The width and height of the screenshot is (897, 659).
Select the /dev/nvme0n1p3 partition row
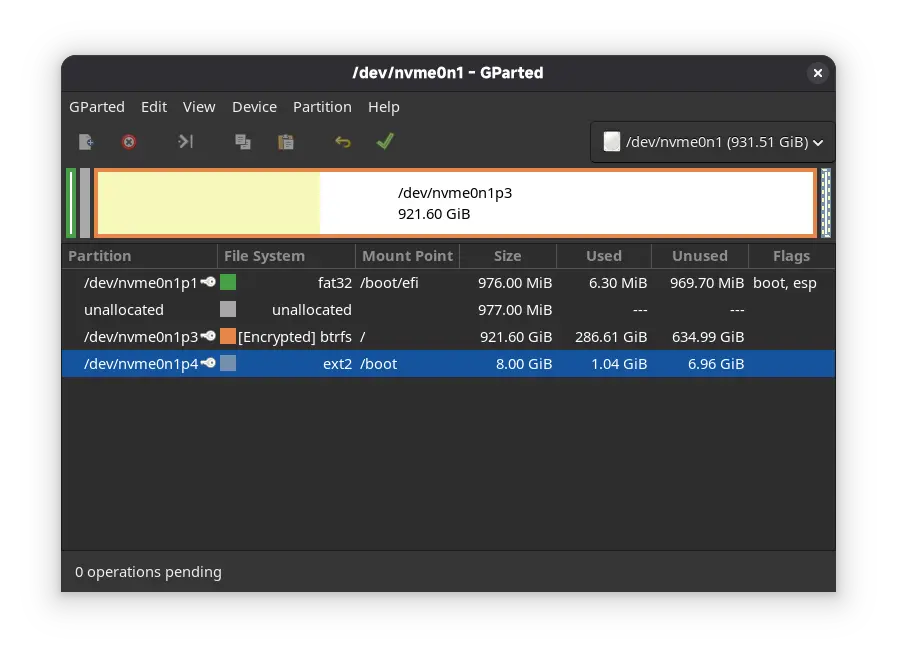point(448,336)
